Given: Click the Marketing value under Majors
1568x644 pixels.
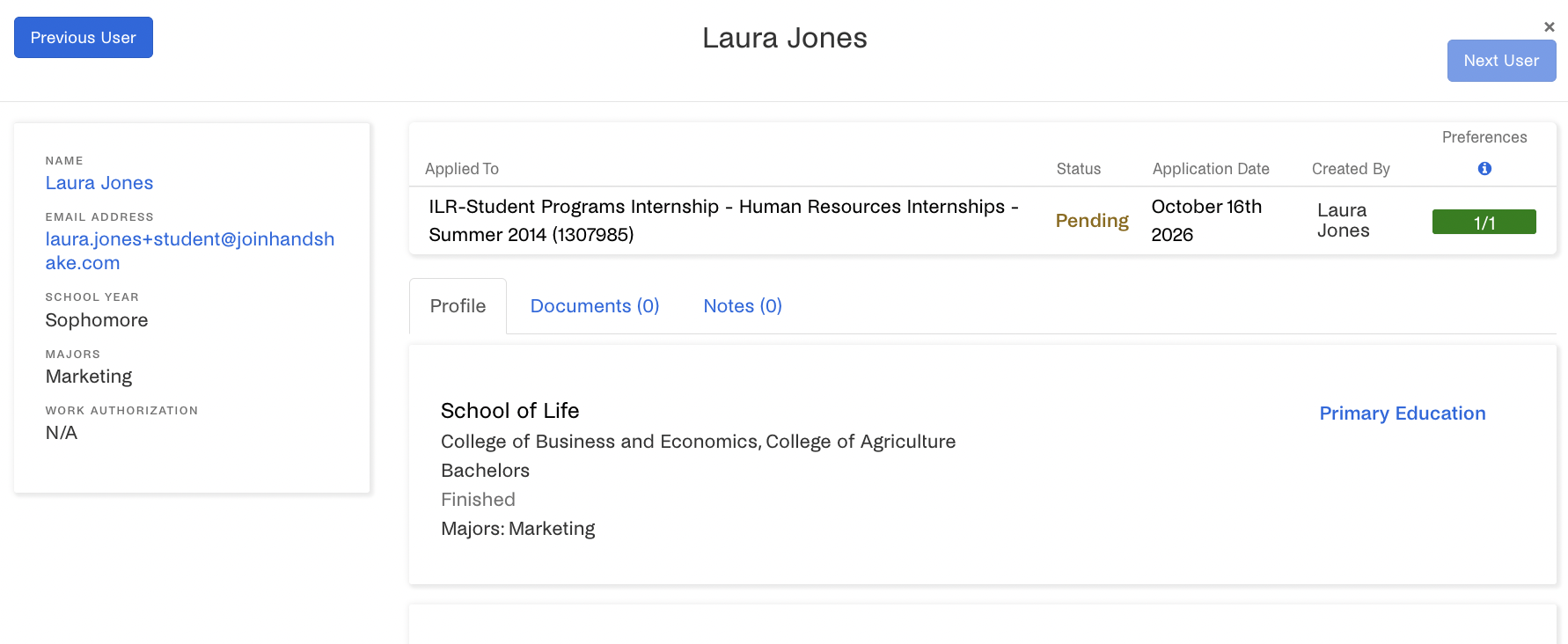Looking at the screenshot, I should coord(89,377).
